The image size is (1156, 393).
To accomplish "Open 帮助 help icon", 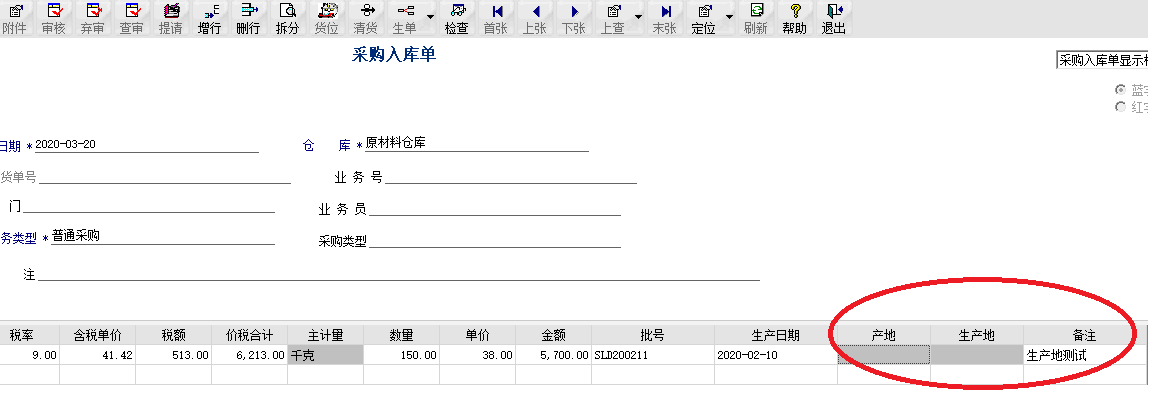I will (x=795, y=18).
